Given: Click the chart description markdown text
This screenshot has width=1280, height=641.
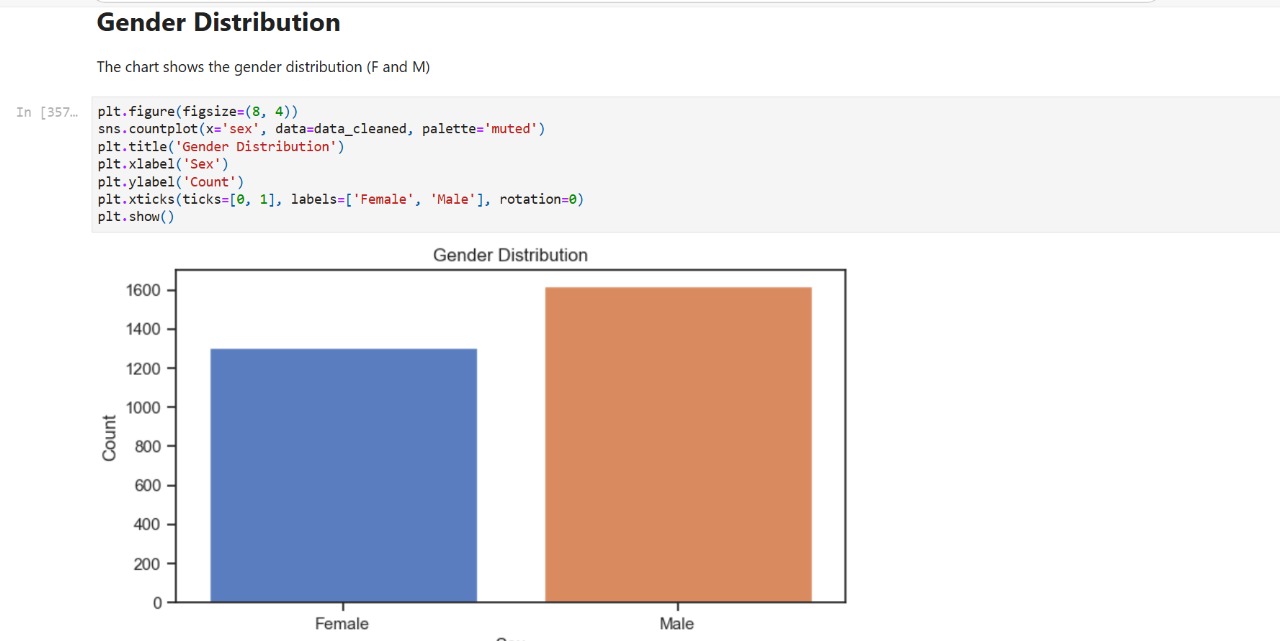Looking at the screenshot, I should 263,67.
